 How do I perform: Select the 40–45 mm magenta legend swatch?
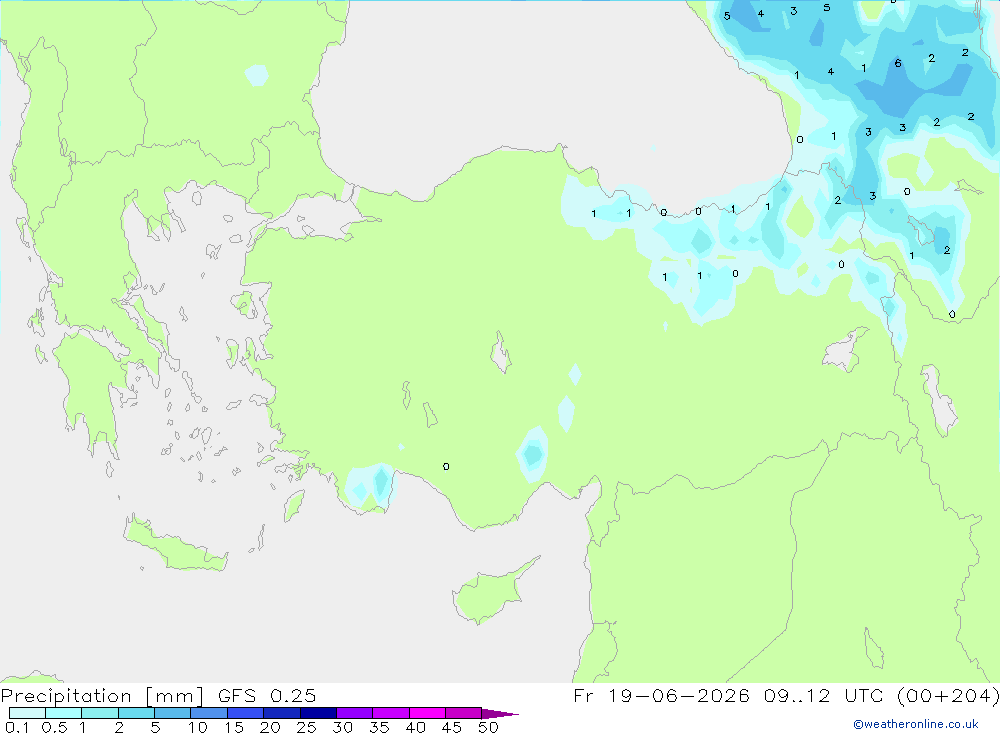click(427, 713)
